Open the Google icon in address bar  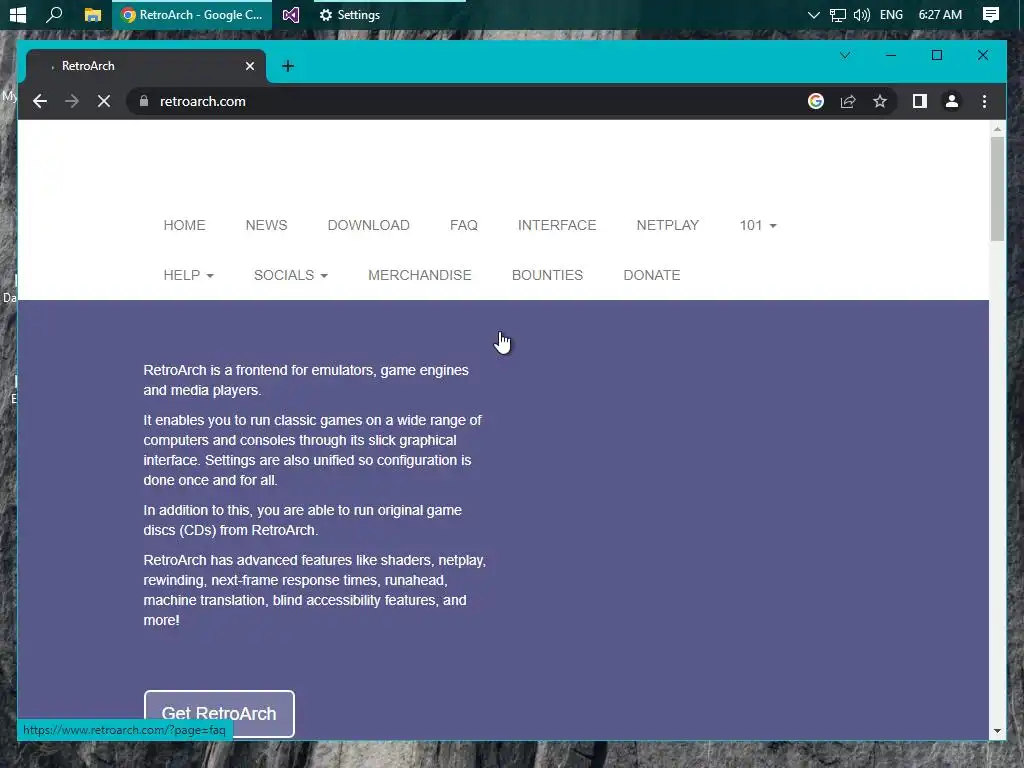click(x=816, y=101)
